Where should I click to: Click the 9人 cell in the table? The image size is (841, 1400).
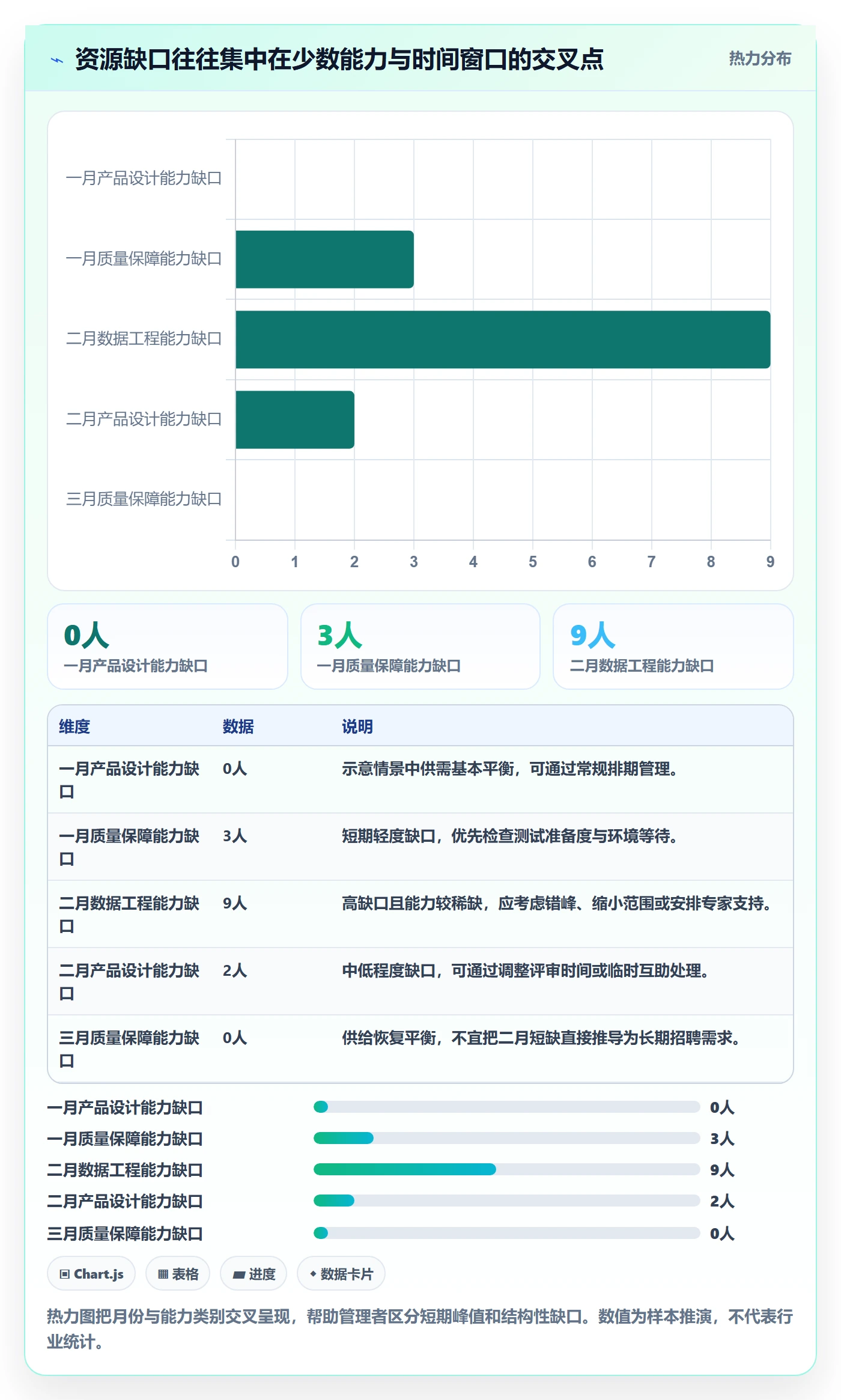tap(235, 903)
